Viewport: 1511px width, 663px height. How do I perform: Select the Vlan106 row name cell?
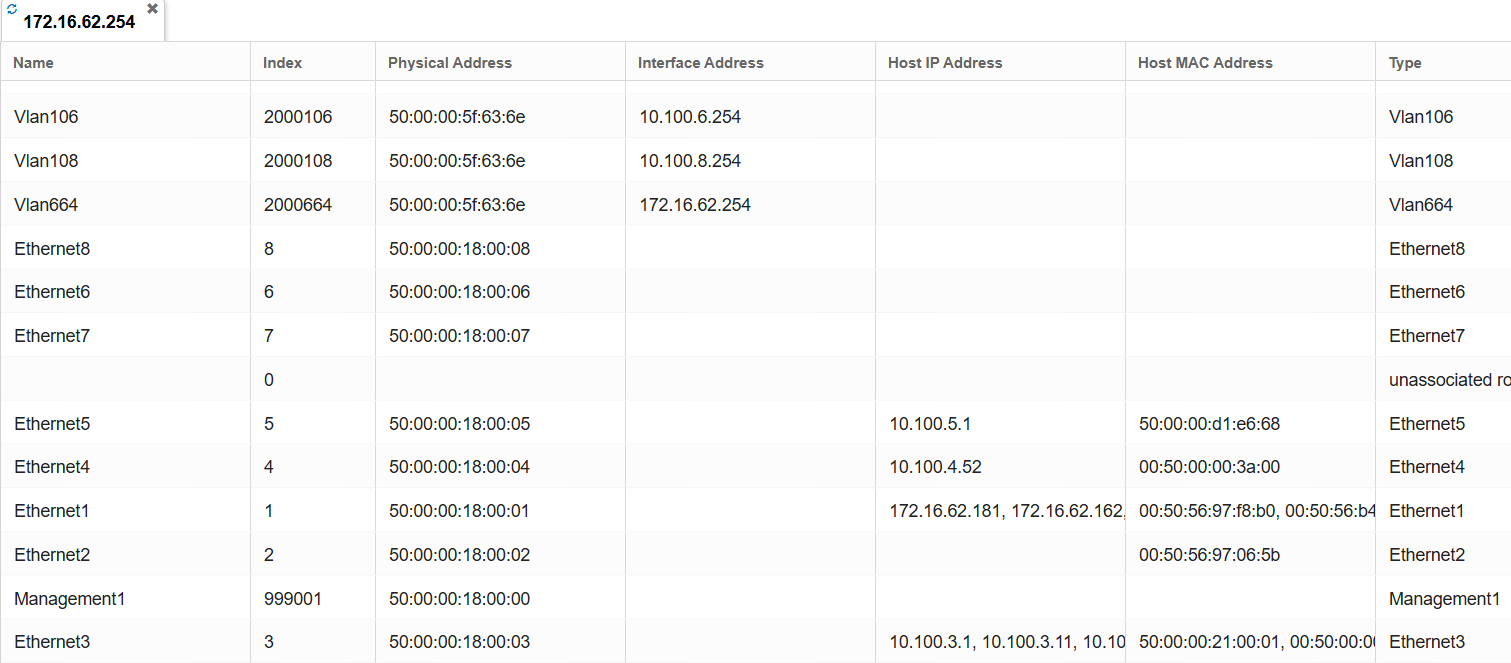[x=46, y=117]
